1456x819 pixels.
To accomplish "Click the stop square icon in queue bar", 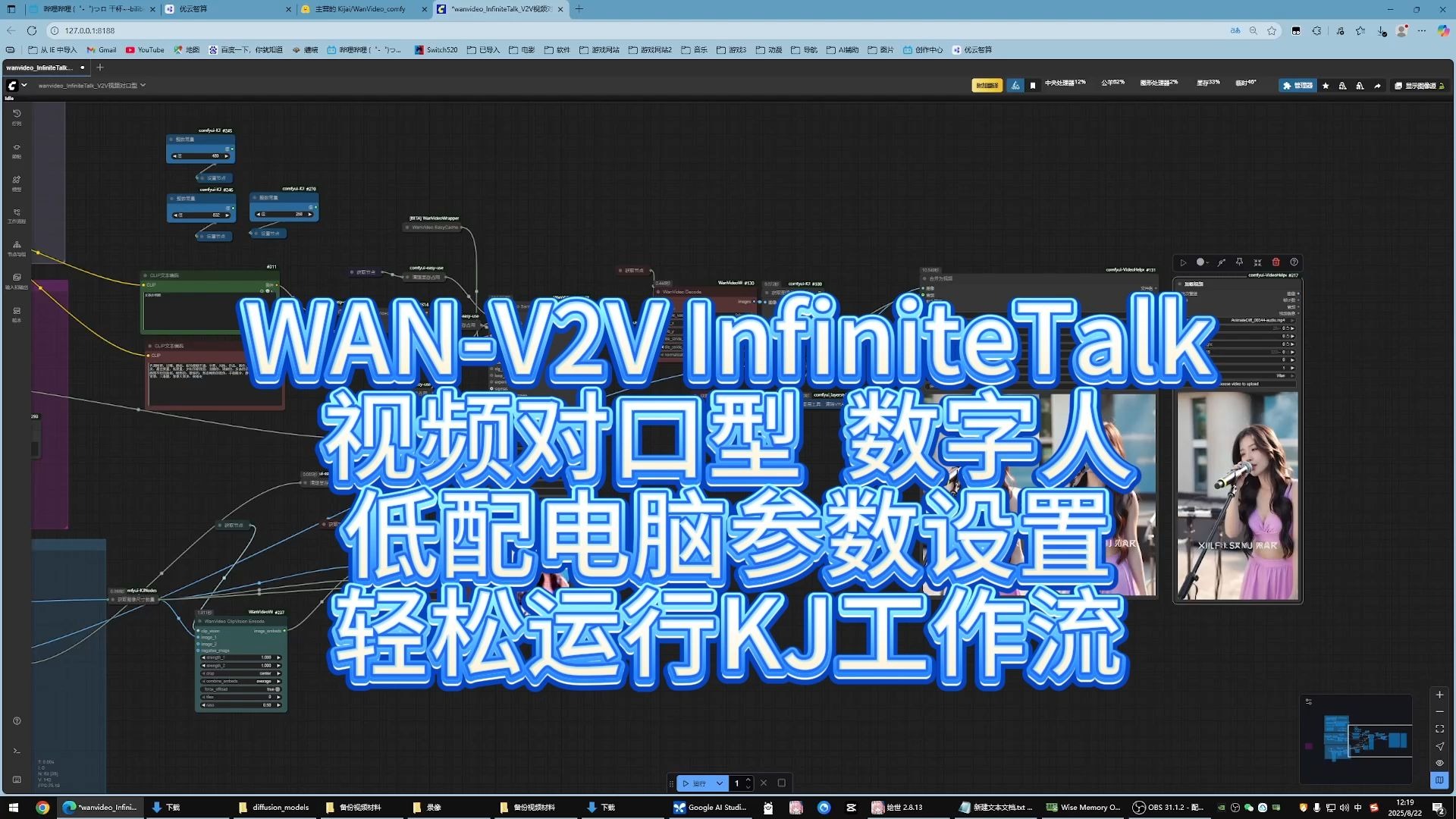I will coord(782,783).
